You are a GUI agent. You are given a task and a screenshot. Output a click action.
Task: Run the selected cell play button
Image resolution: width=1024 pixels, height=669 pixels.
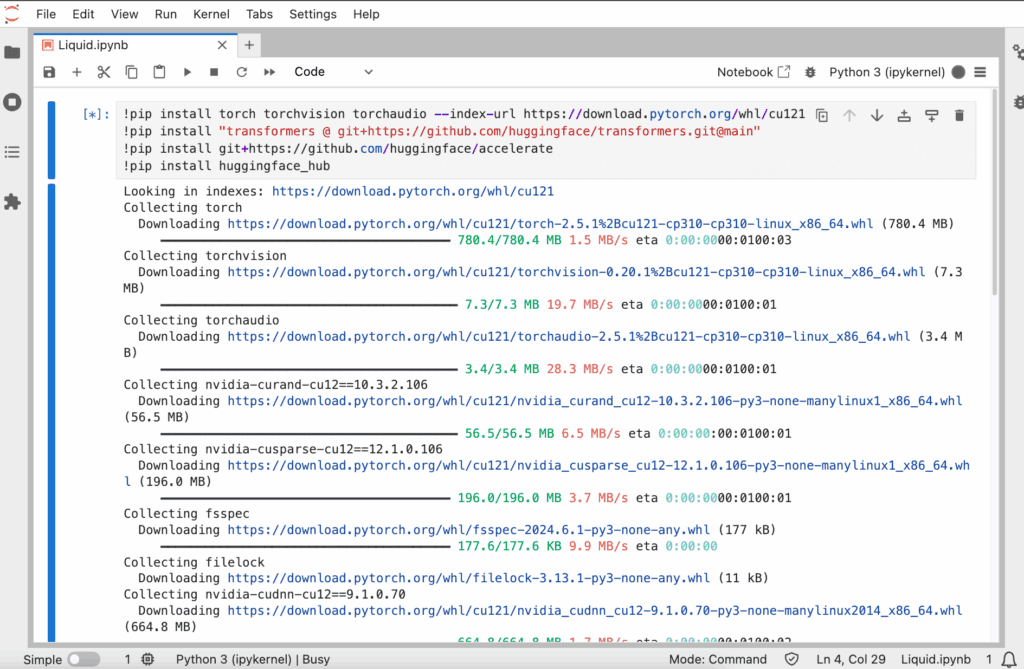tap(187, 72)
